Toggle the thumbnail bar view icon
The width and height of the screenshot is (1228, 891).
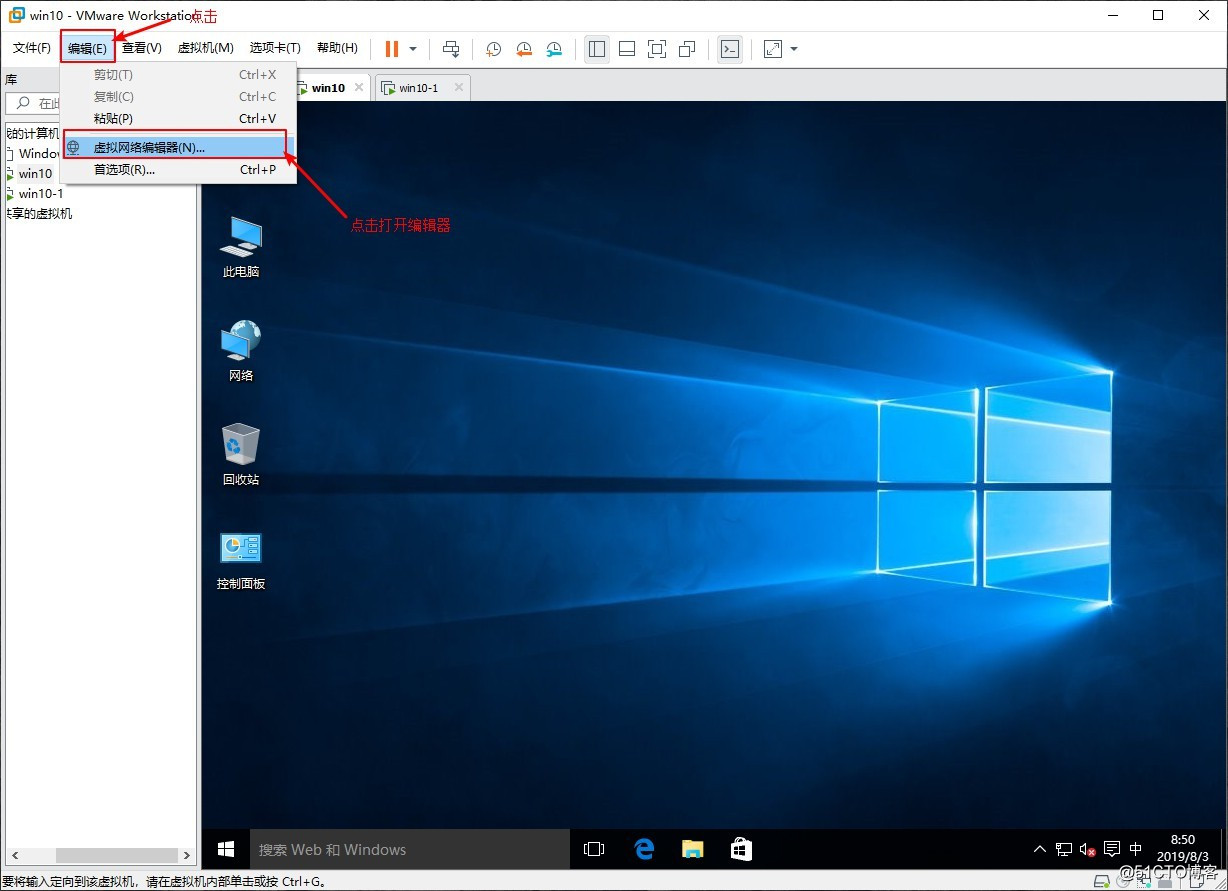pos(627,48)
